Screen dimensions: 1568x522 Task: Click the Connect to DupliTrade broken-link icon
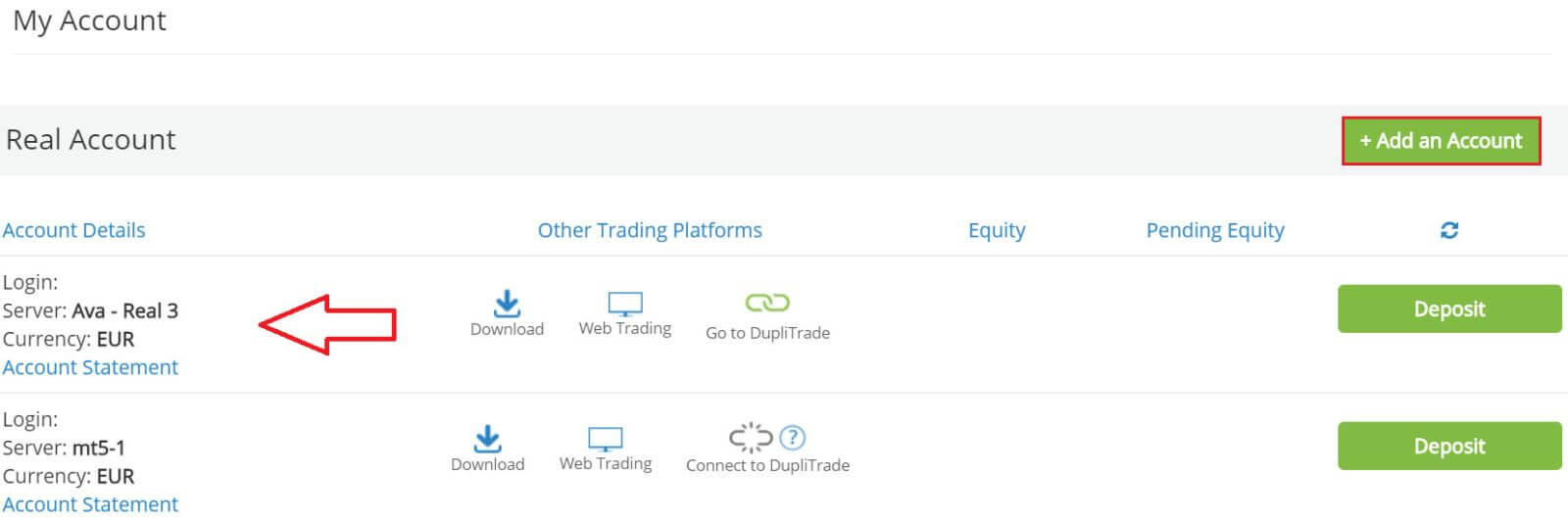[x=751, y=437]
